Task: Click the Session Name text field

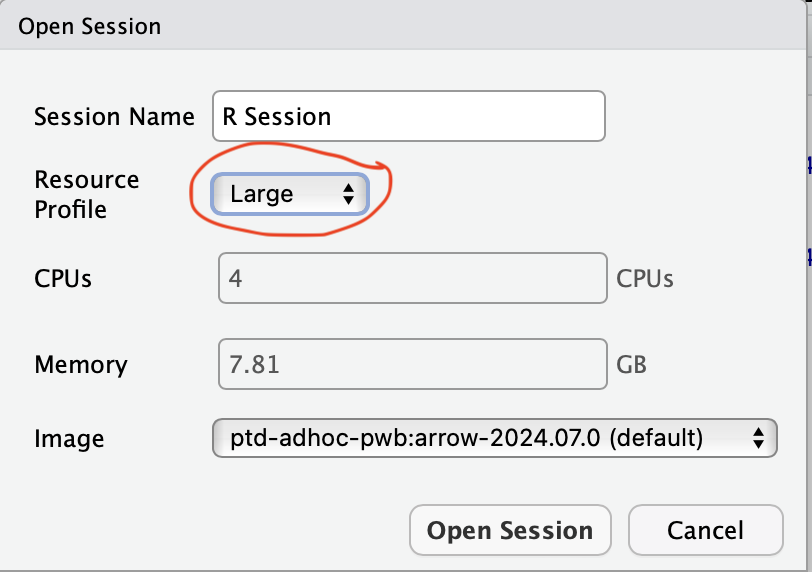Action: pos(408,116)
